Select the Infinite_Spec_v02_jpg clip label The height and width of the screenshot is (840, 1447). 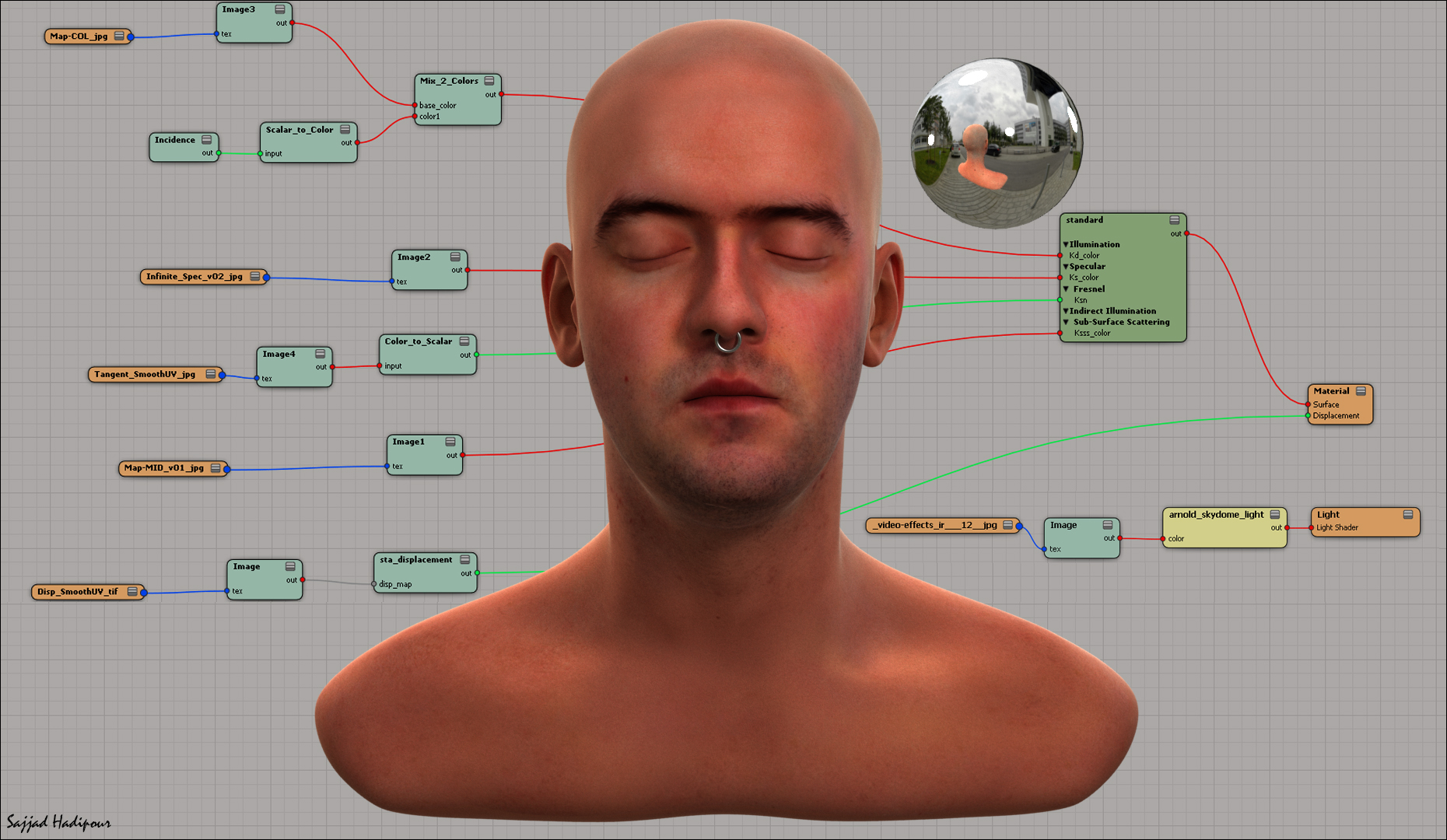[x=194, y=276]
